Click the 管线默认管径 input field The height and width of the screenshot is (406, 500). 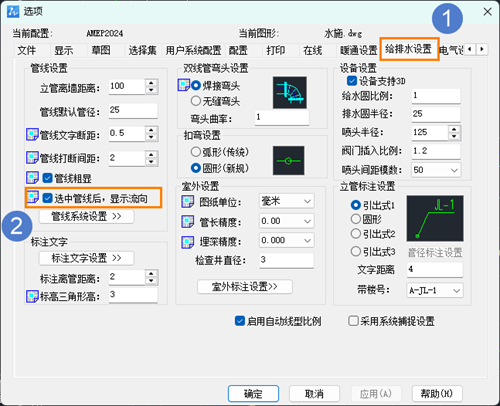tap(133, 110)
